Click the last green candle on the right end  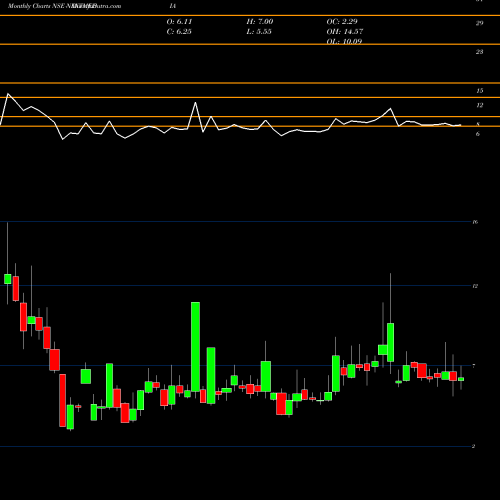(461, 379)
